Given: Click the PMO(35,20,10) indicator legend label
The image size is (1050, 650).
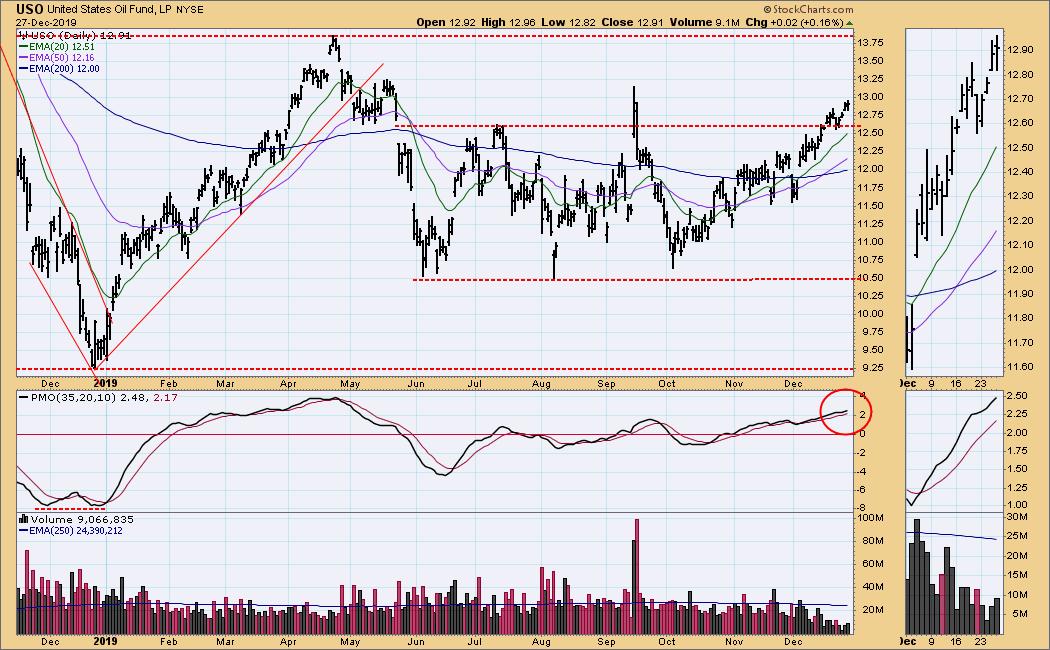Looking at the screenshot, I should pyautogui.click(x=62, y=399).
